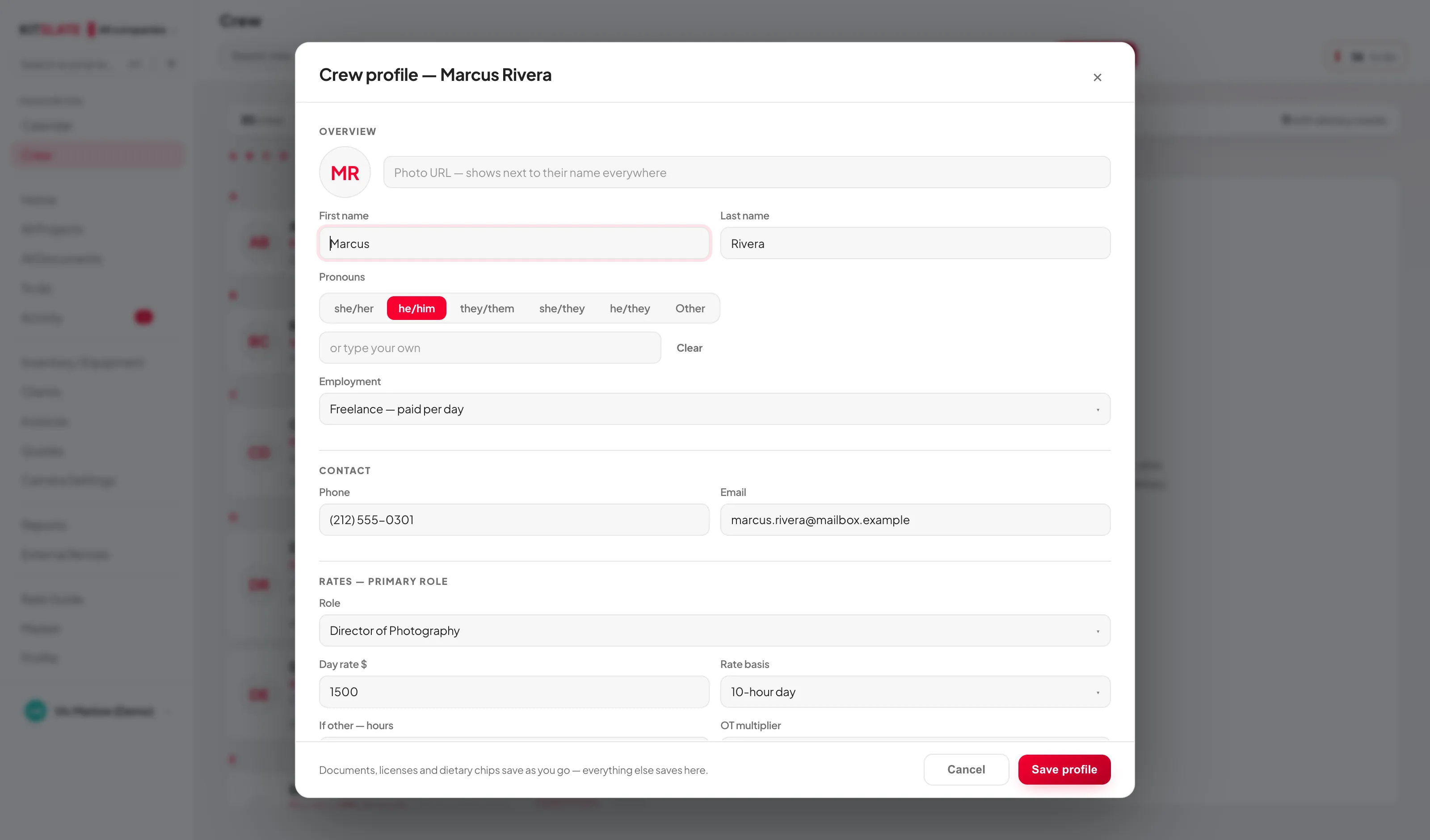Select she/her pronouns

[x=353, y=308]
